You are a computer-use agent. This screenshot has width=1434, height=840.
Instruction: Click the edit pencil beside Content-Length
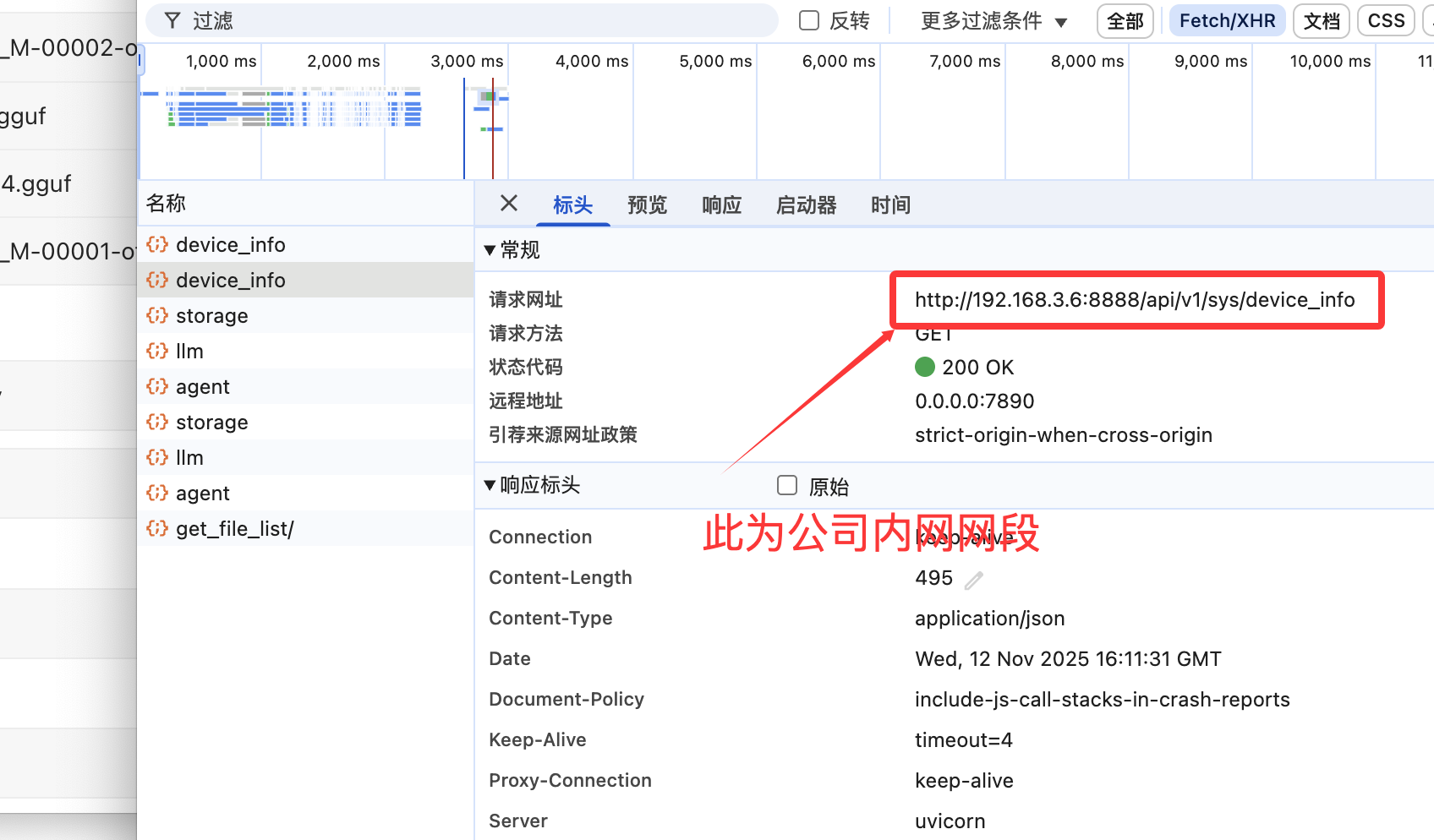tap(974, 580)
